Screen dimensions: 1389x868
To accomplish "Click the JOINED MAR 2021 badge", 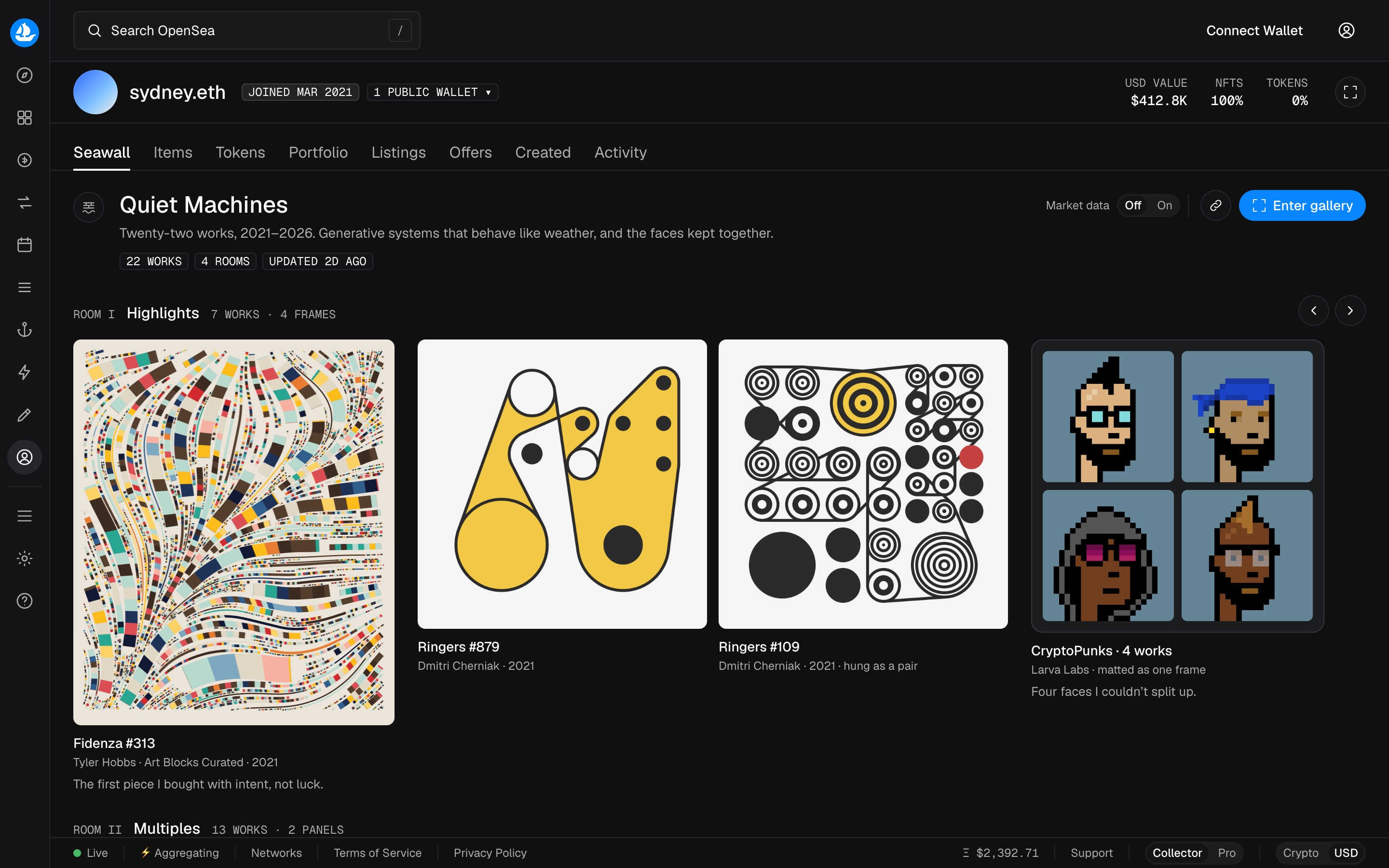I will pos(300,92).
